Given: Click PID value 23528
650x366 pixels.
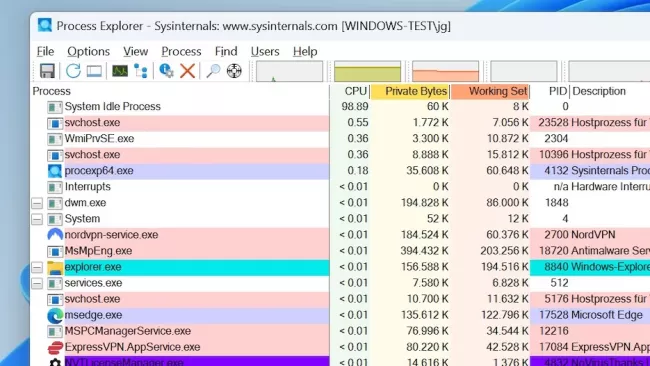Looking at the screenshot, I should (x=553, y=122).
